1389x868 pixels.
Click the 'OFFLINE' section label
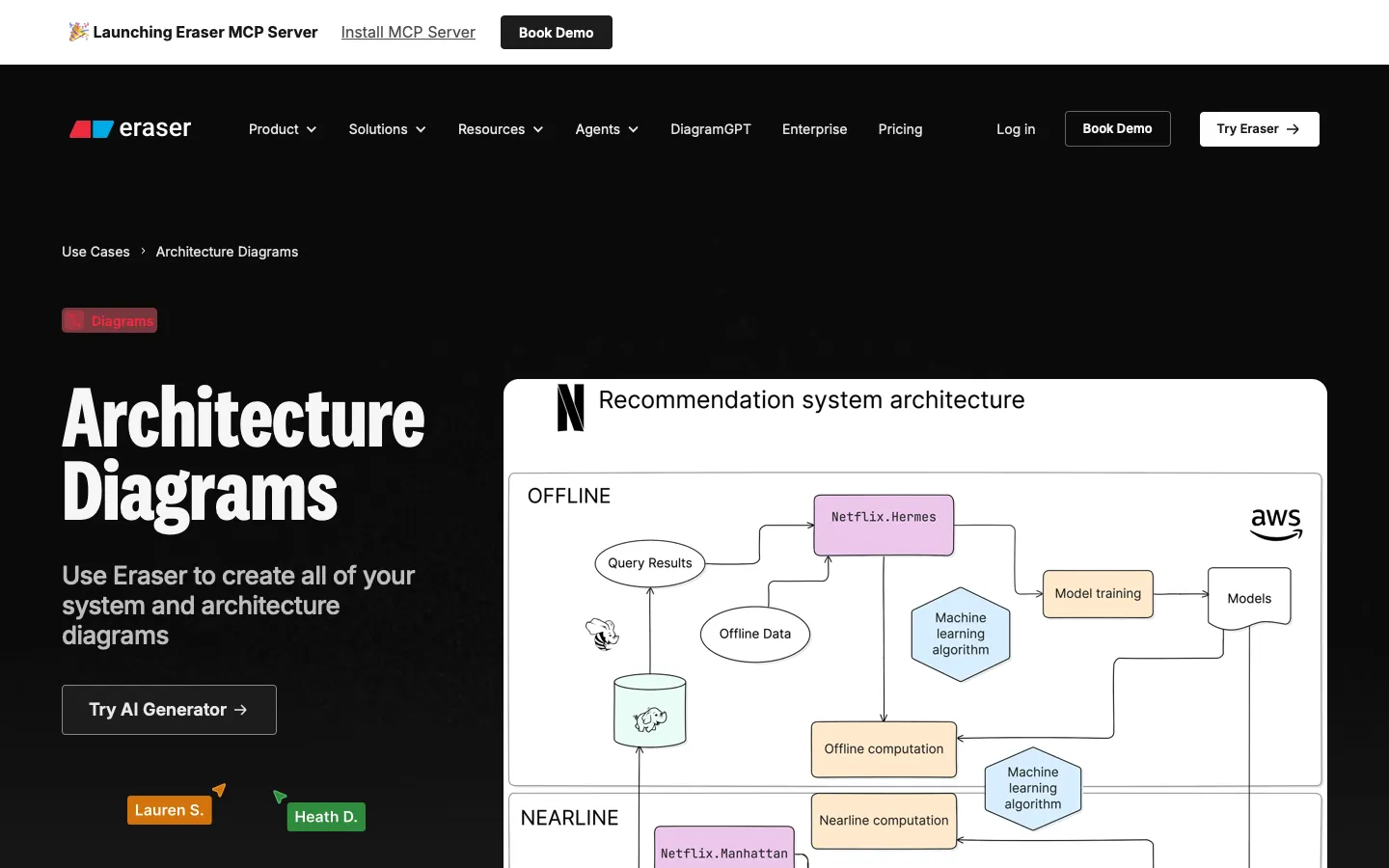point(569,496)
